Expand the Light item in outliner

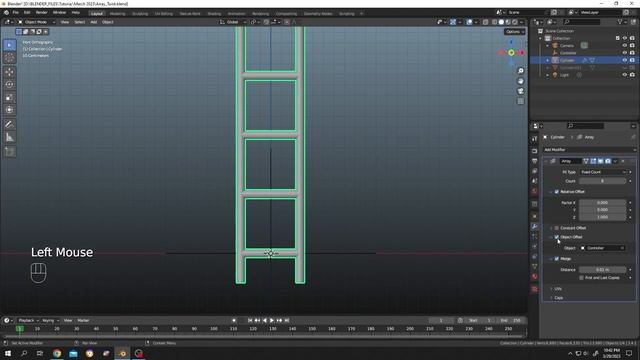click(548, 75)
